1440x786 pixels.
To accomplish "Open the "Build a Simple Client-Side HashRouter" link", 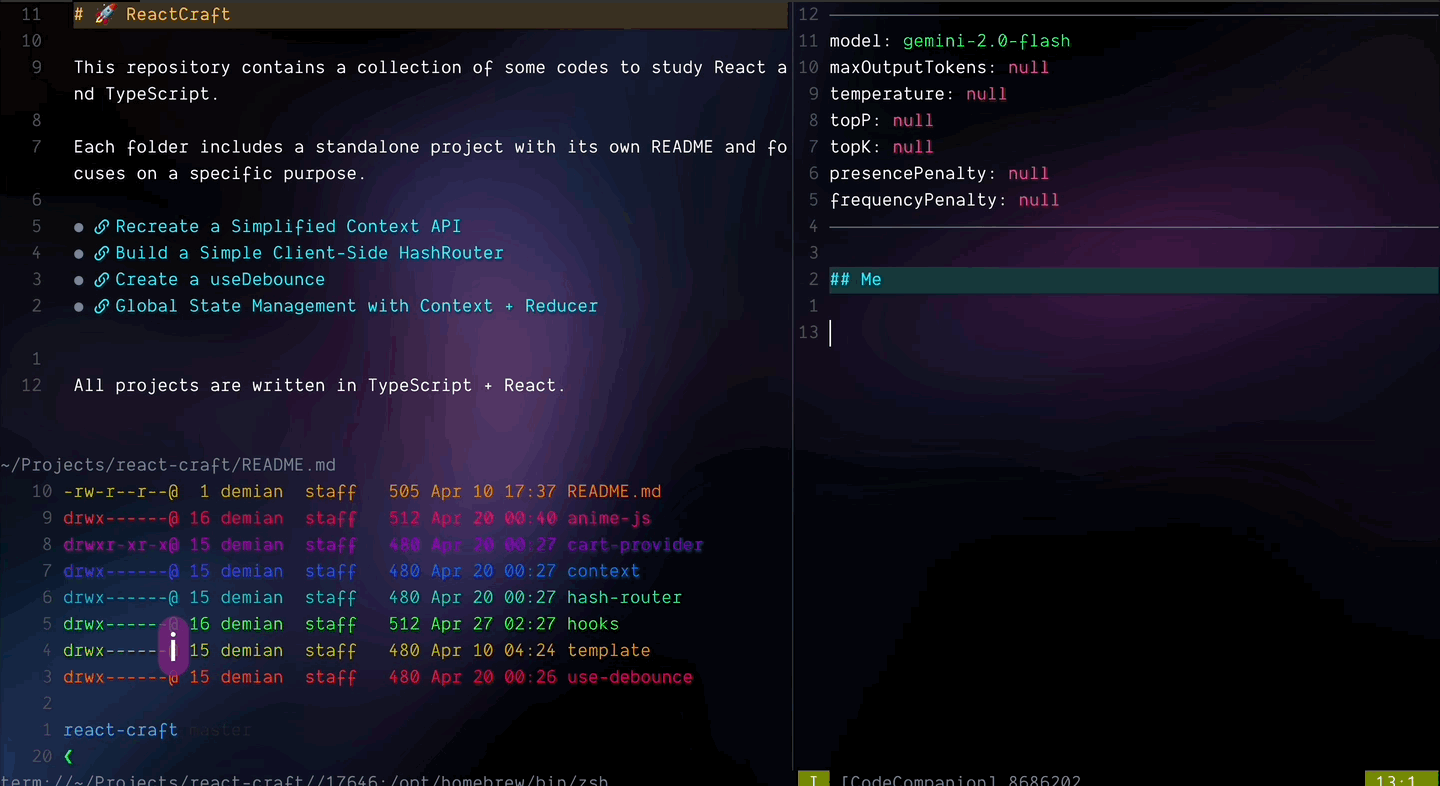I will (310, 253).
